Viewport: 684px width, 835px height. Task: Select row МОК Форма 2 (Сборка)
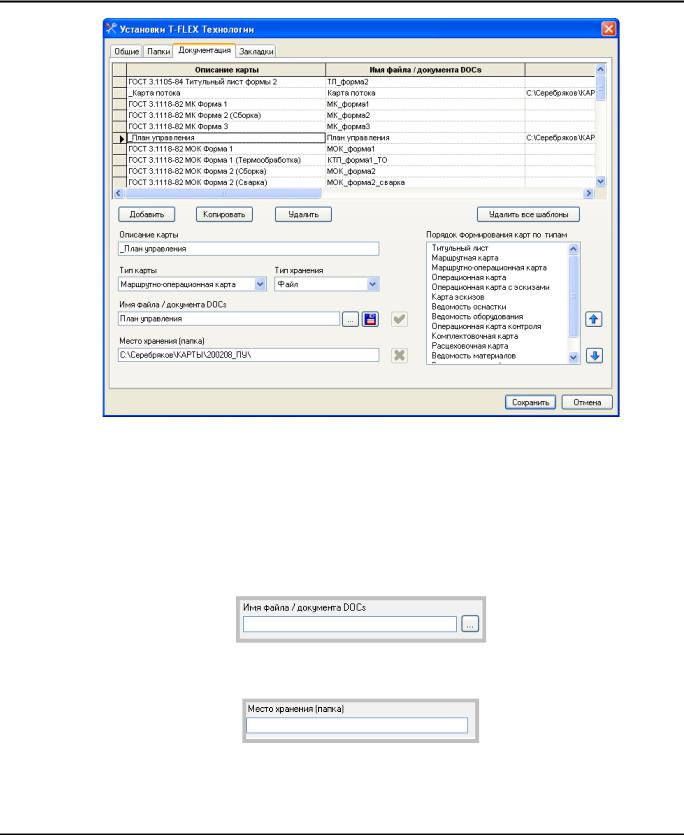226,171
